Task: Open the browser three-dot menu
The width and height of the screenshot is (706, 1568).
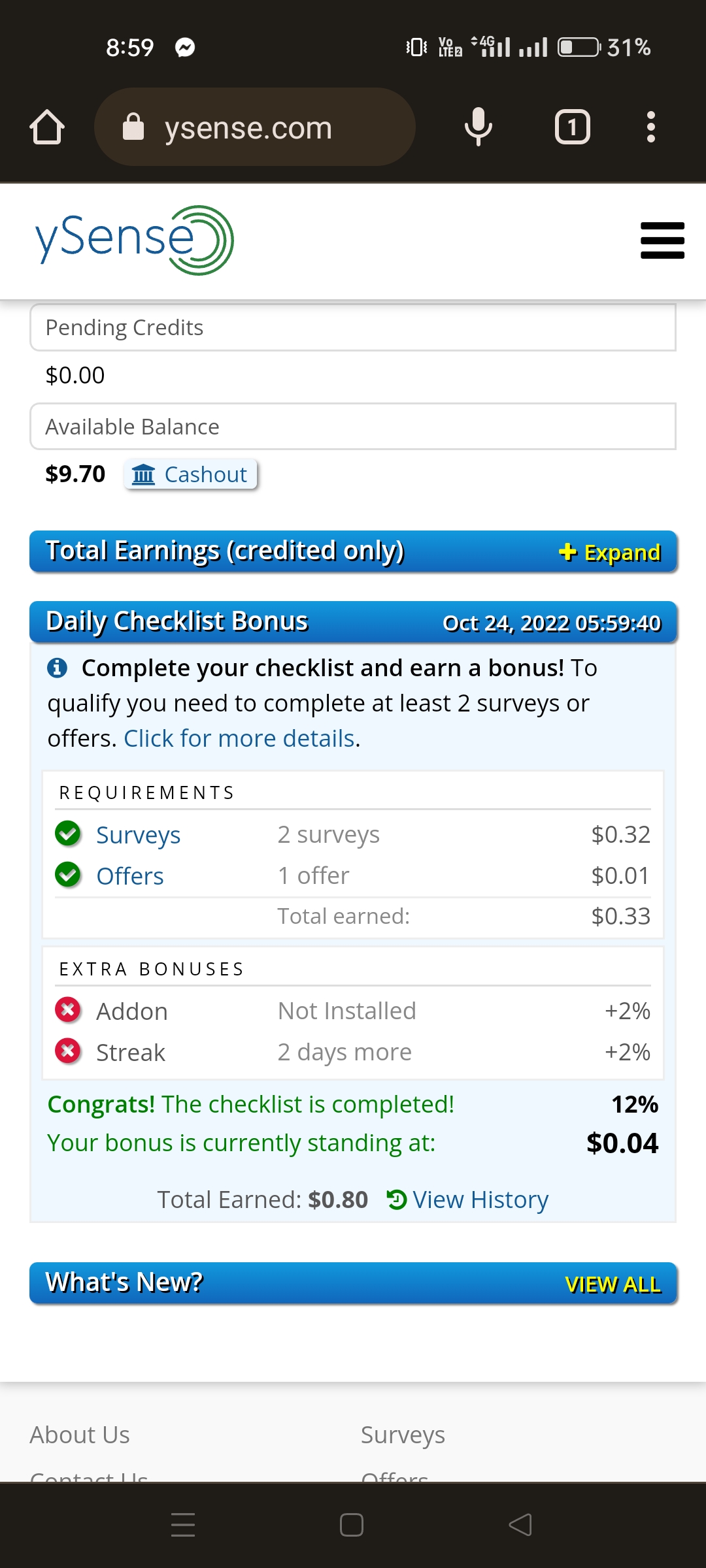Action: pos(650,127)
